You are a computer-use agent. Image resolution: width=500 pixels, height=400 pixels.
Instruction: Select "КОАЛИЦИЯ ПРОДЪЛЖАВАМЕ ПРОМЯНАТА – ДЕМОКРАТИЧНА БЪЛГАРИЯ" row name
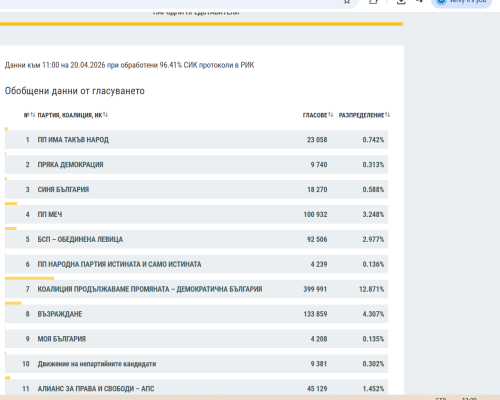click(150, 289)
